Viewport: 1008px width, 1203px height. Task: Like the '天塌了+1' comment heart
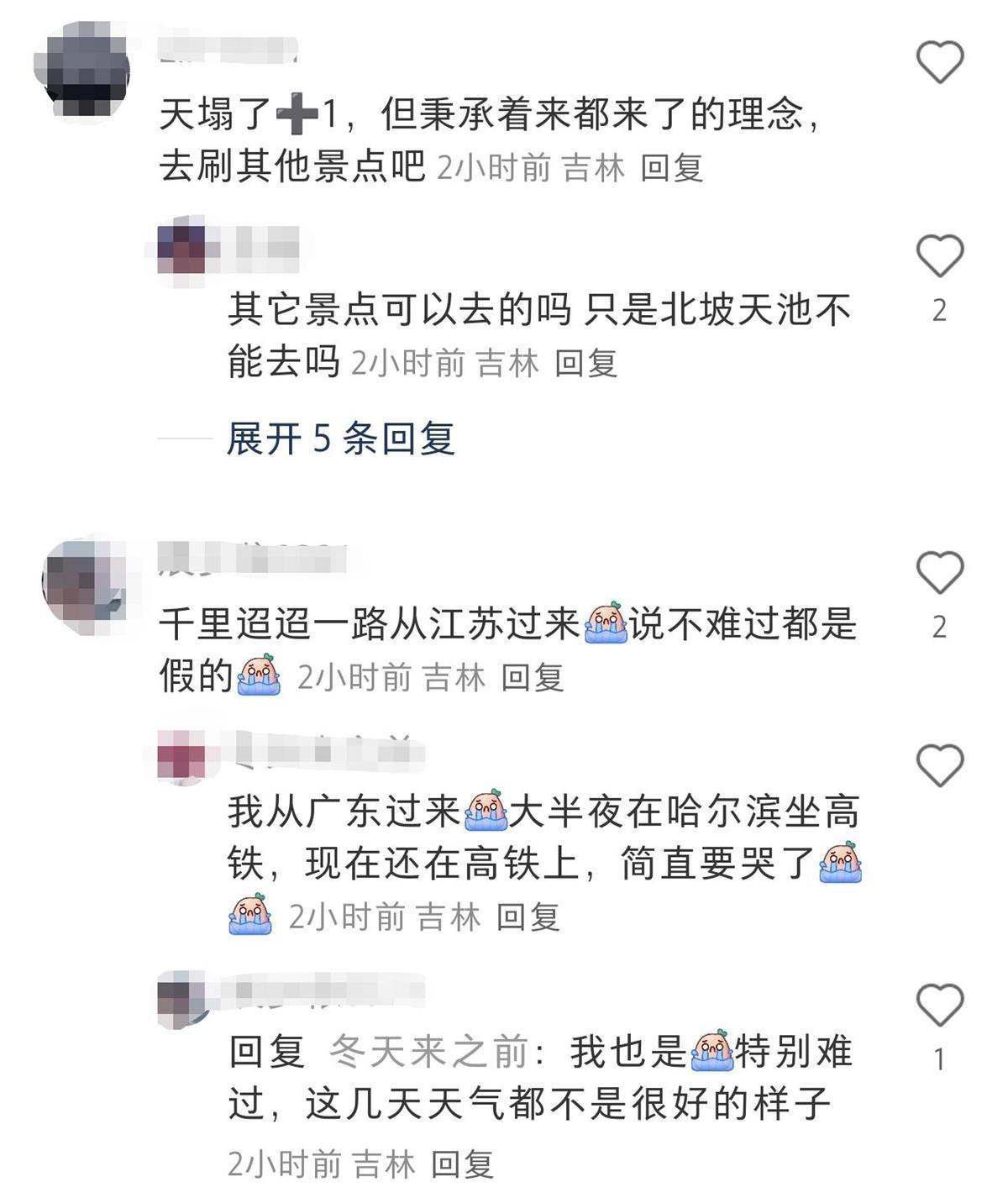tap(939, 61)
